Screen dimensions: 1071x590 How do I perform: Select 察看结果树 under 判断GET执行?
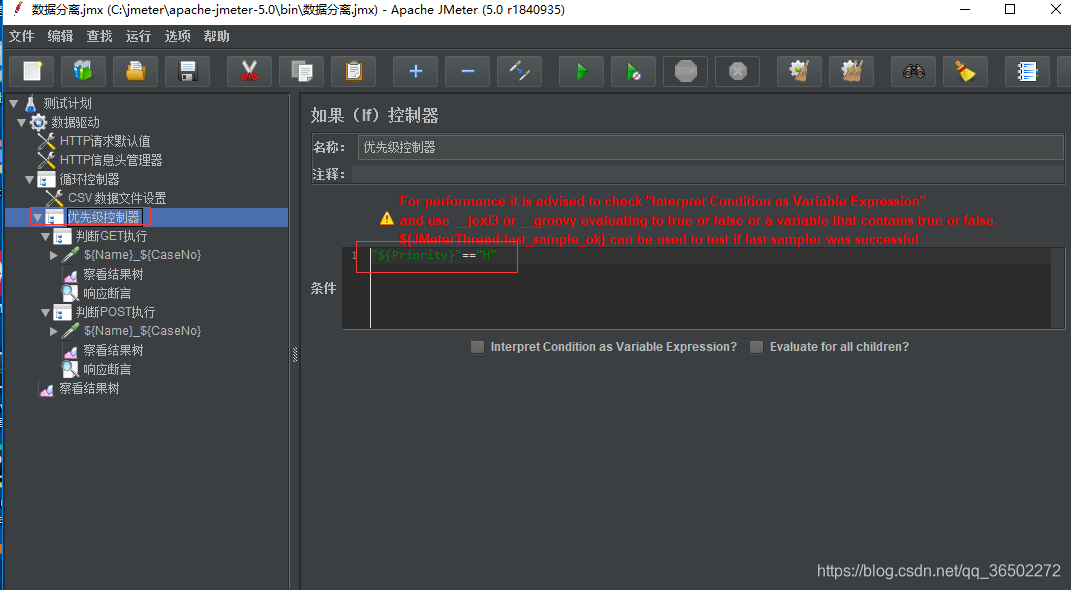[x=113, y=275]
